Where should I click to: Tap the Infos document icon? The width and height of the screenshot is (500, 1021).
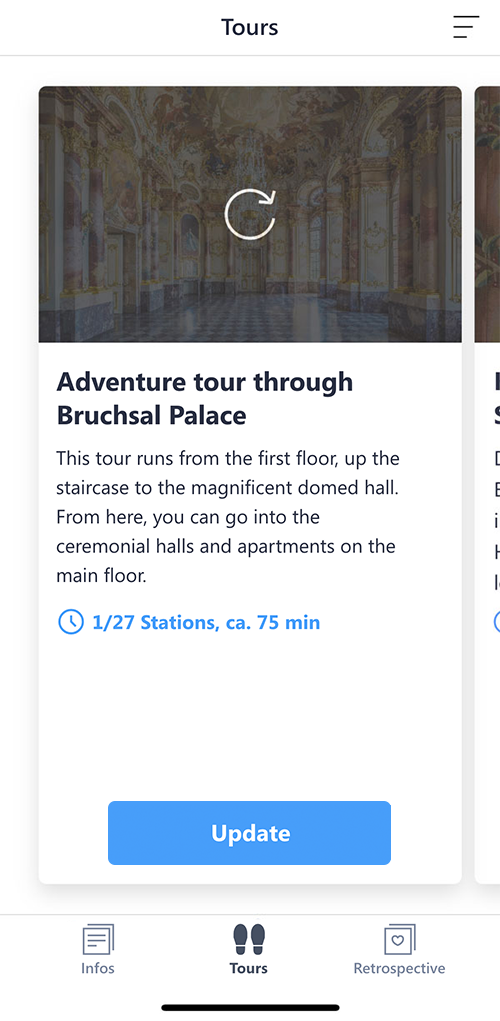coord(98,940)
